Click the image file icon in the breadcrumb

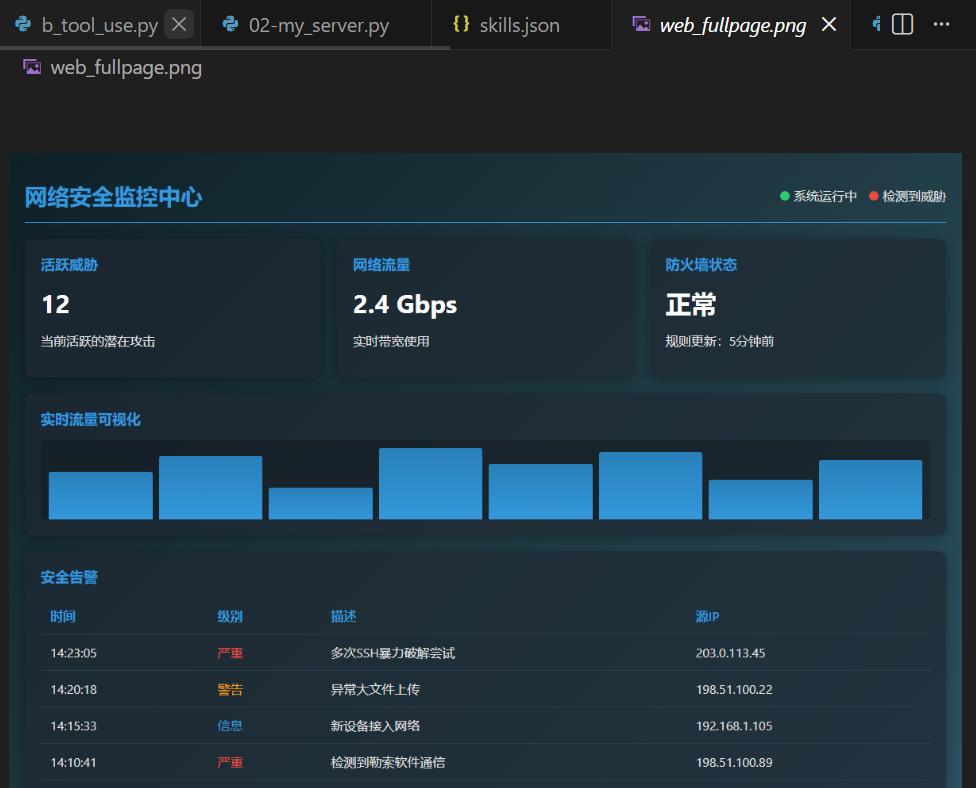coord(32,68)
